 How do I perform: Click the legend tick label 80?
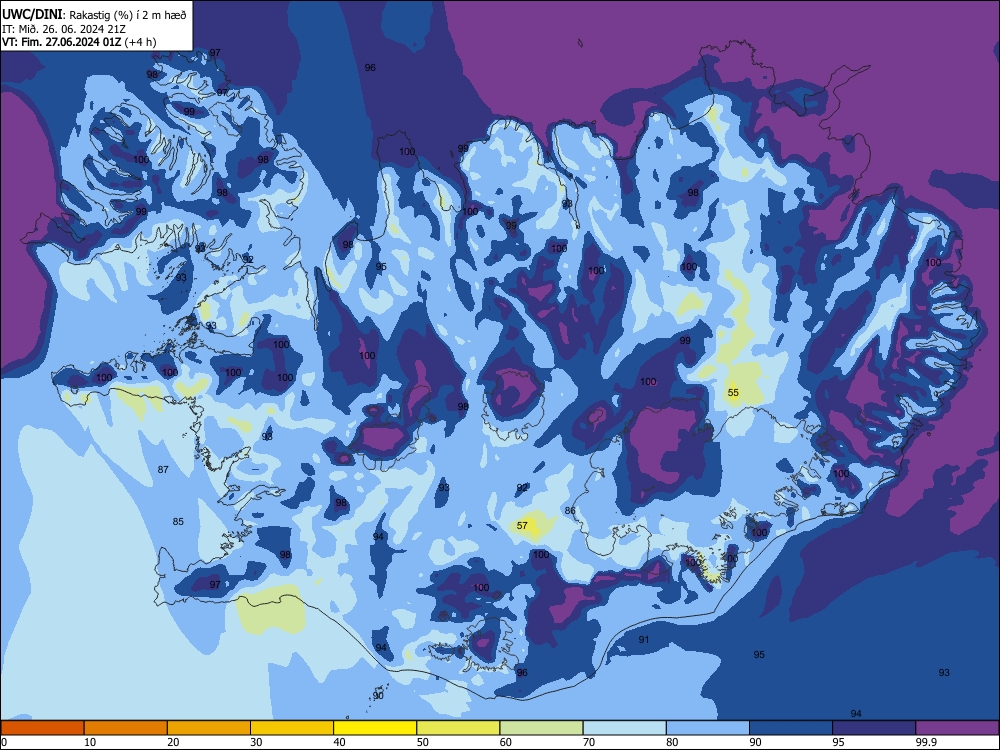click(x=672, y=742)
